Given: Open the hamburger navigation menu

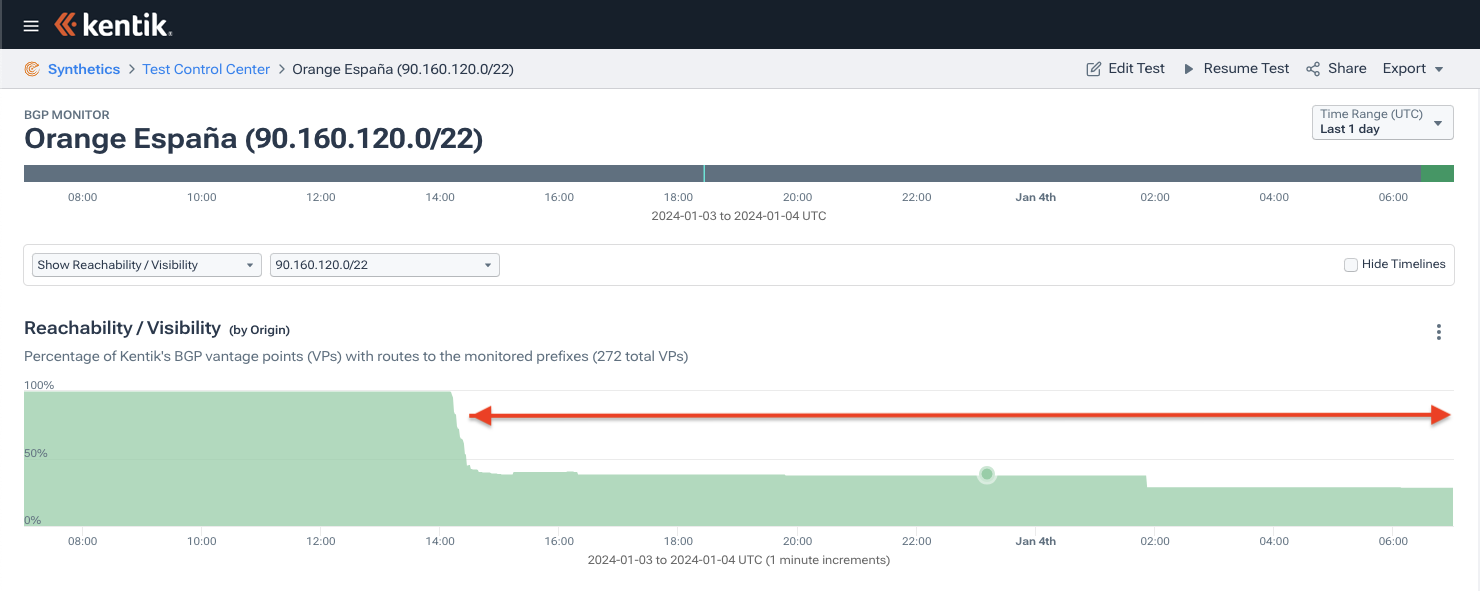Looking at the screenshot, I should point(31,25).
